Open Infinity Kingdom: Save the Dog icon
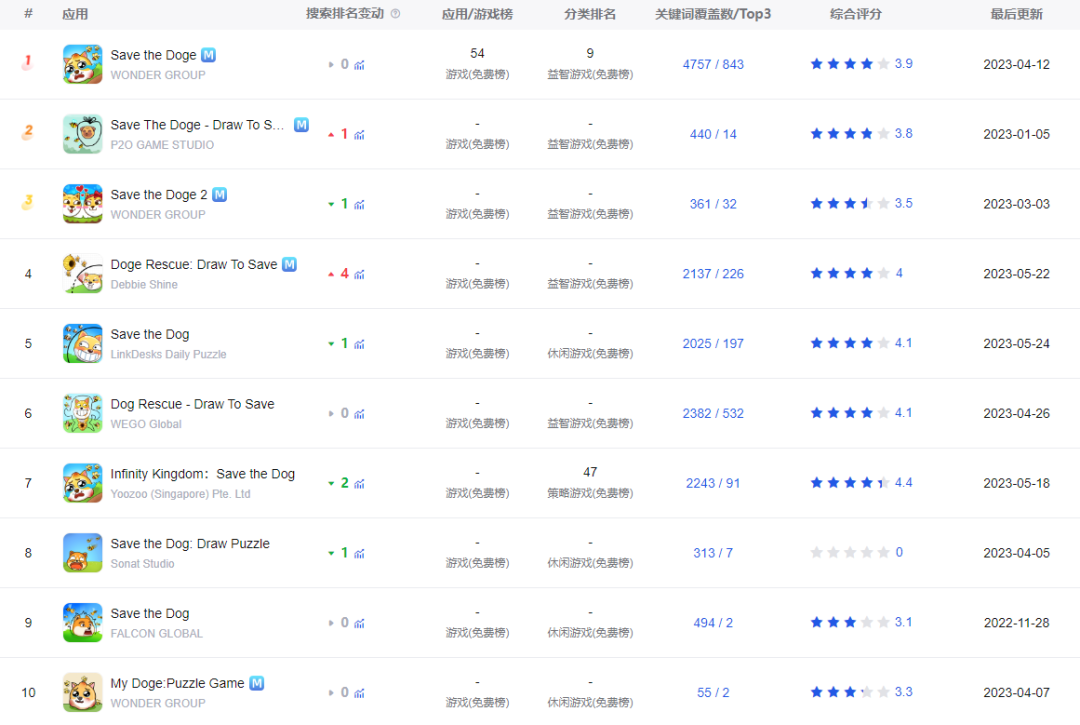 (83, 483)
